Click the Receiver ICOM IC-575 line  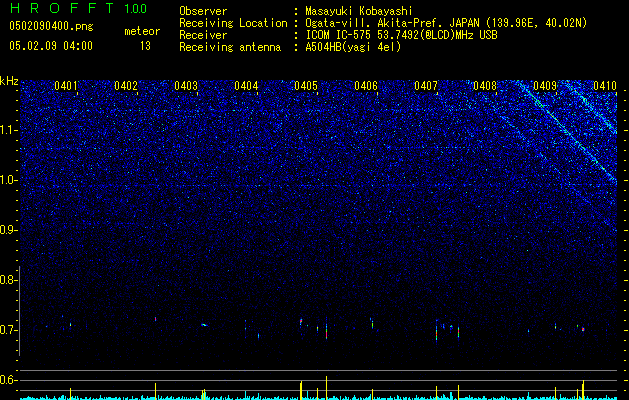pos(401,35)
